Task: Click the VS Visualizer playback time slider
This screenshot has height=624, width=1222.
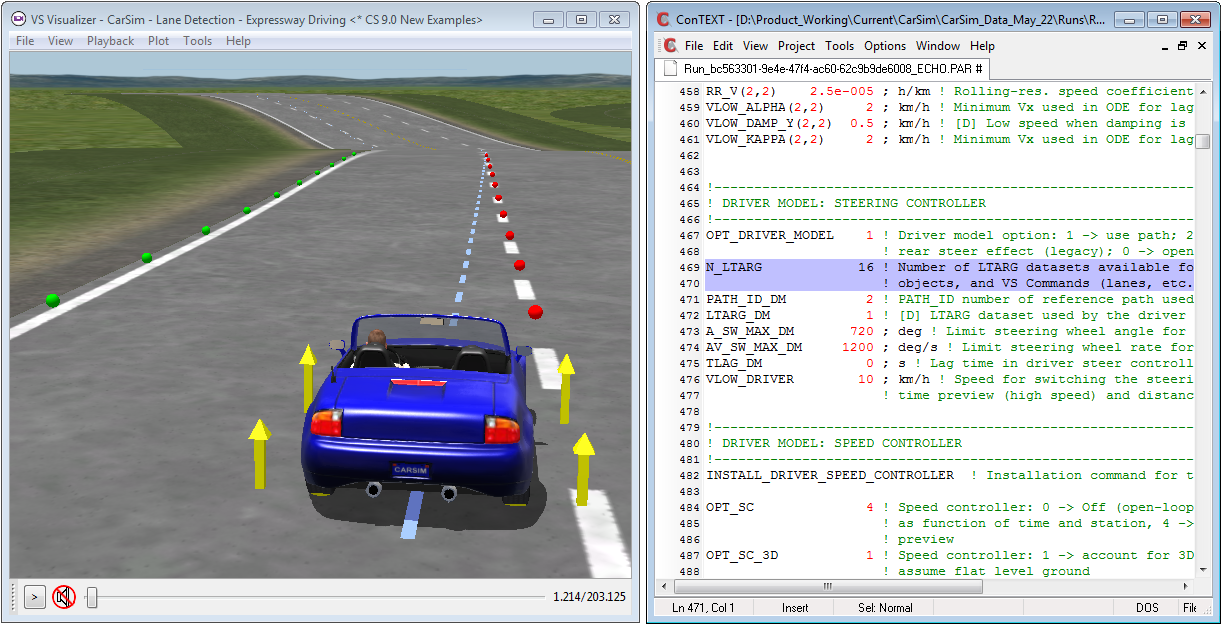Action: pyautogui.click(x=91, y=597)
